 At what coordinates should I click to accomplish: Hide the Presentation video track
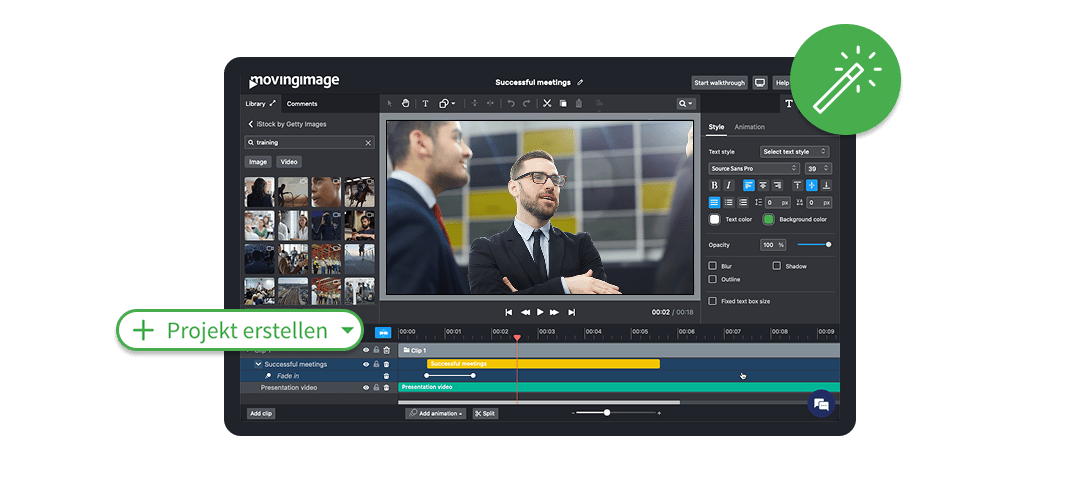click(x=366, y=388)
